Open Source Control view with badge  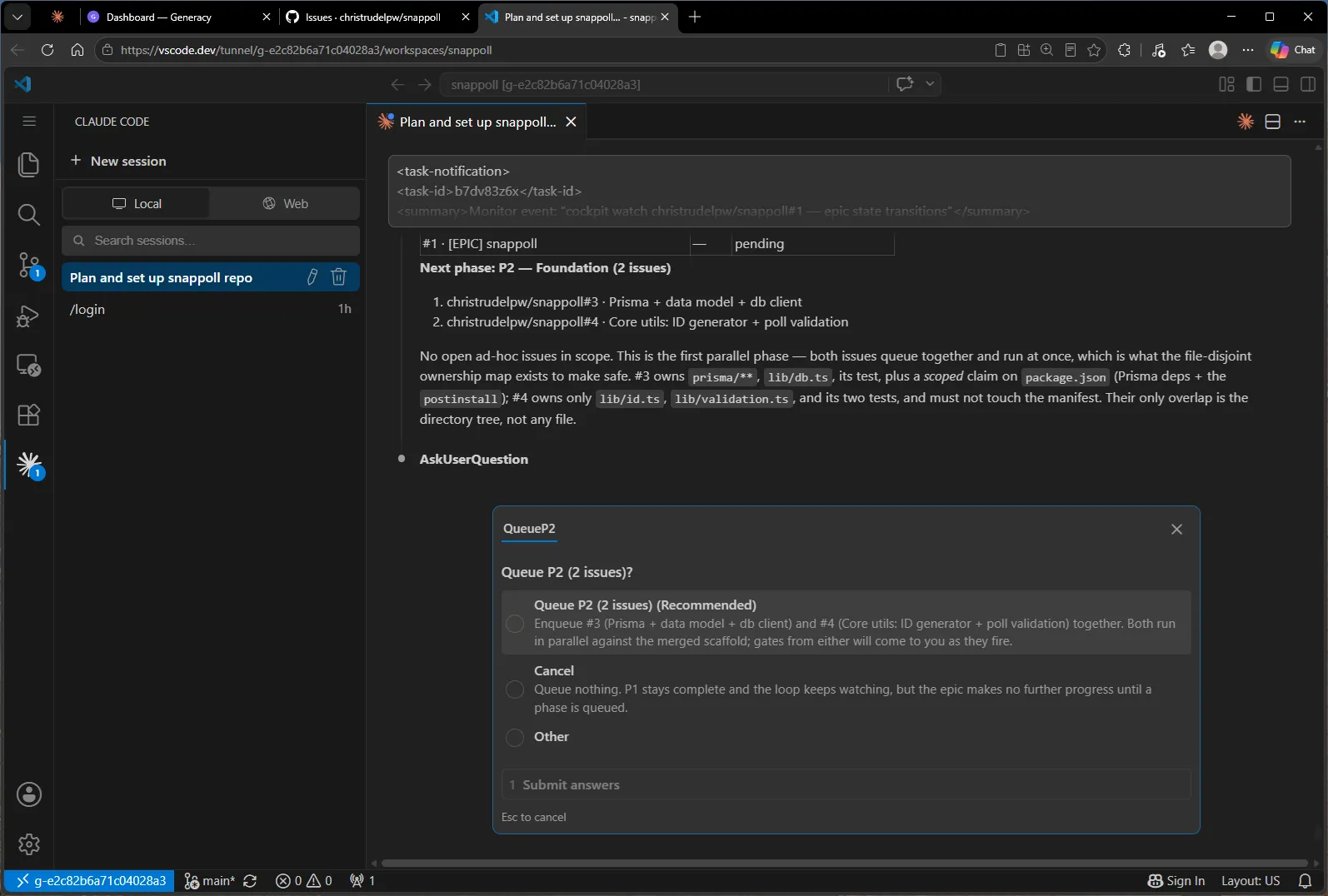point(28,265)
